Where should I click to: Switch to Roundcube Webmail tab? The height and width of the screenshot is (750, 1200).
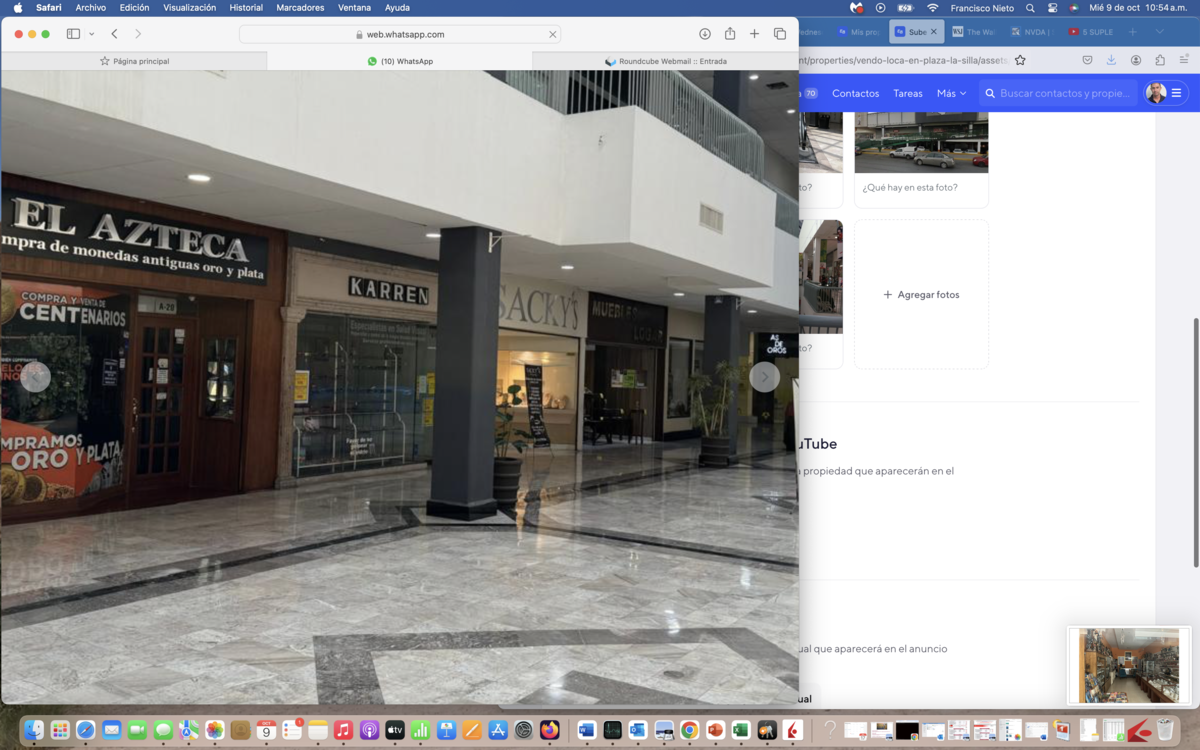(666, 61)
